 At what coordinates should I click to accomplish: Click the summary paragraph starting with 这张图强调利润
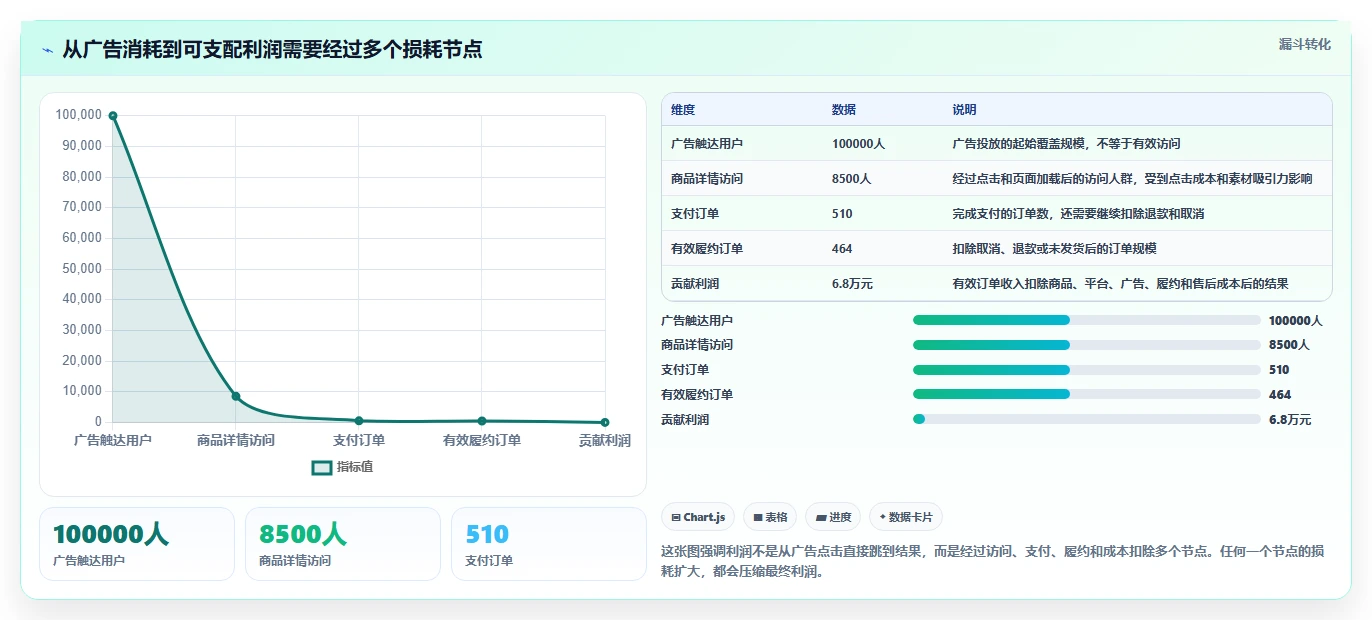(x=993, y=562)
